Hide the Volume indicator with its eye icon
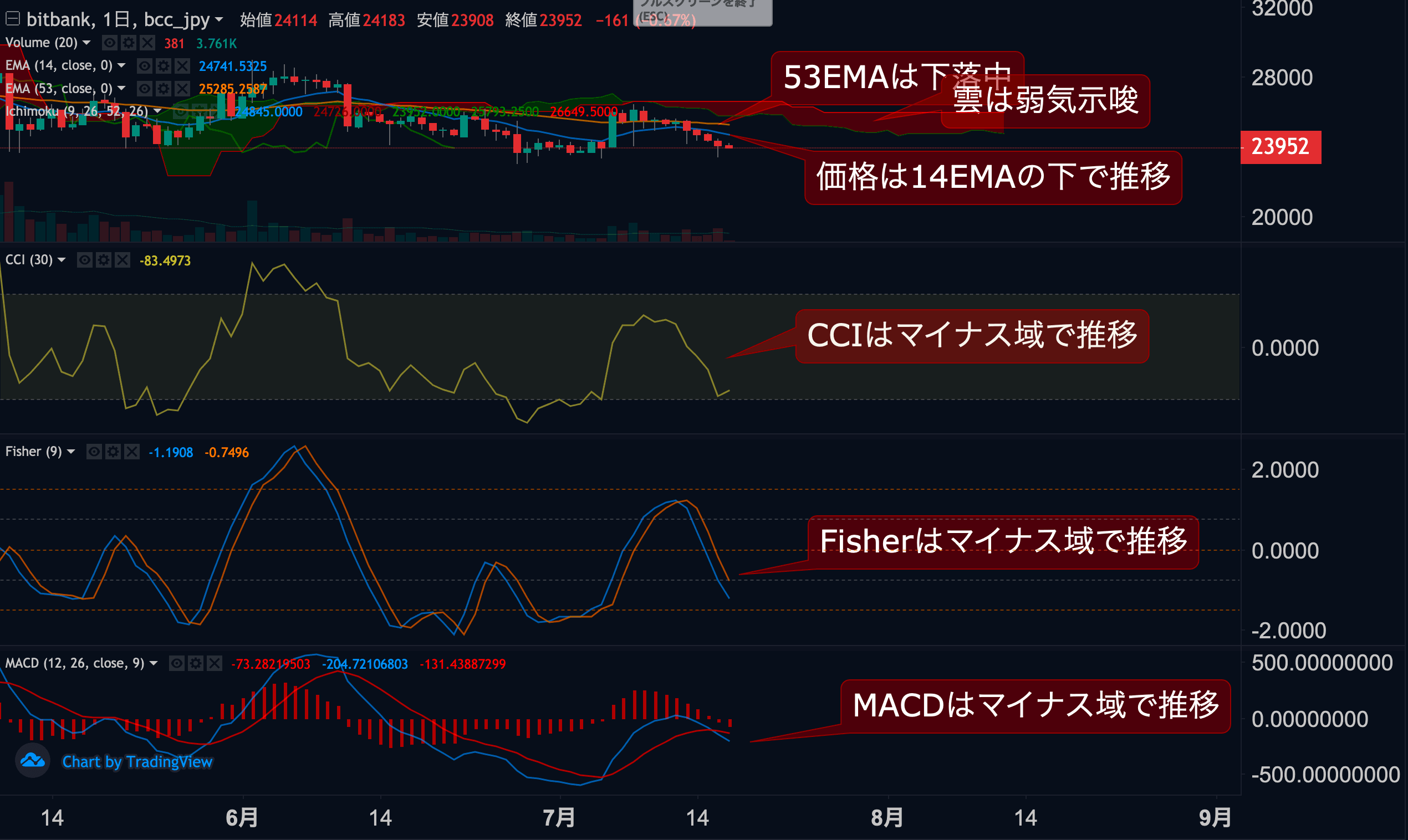1408x840 pixels. (109, 43)
